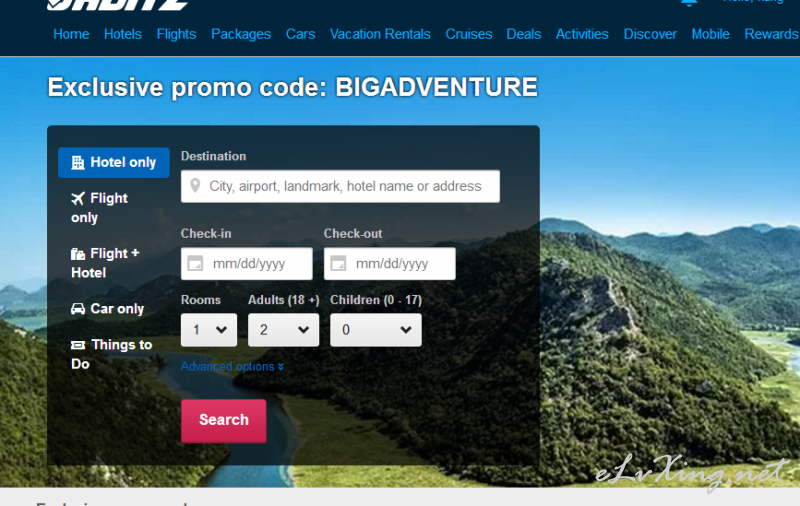The width and height of the screenshot is (800, 506).
Task: Open the Deals link in navigation
Action: pos(523,34)
